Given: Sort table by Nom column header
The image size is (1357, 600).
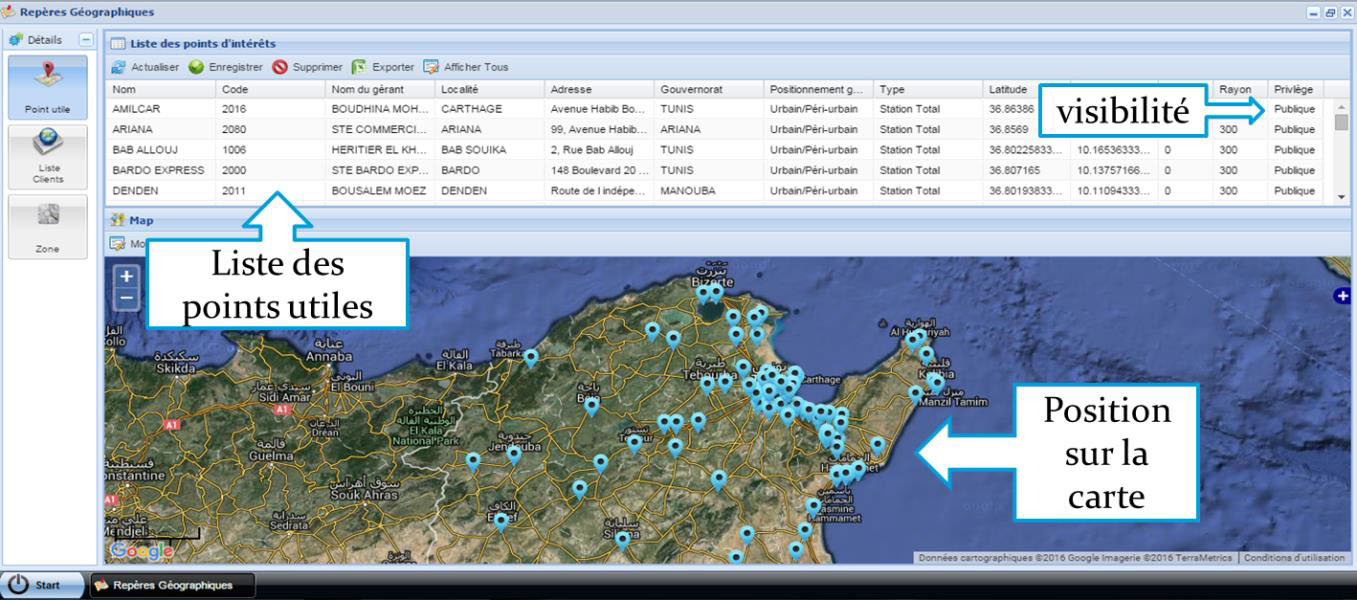Looking at the screenshot, I should click(160, 89).
